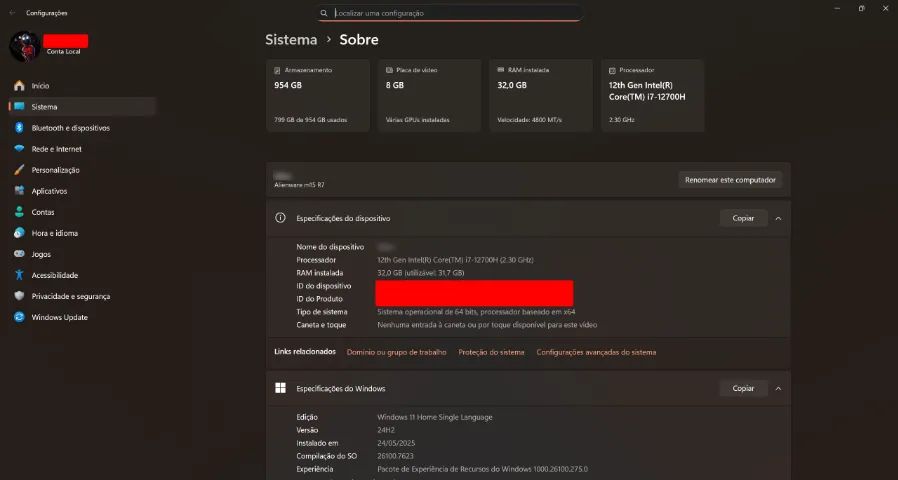Image resolution: width=898 pixels, height=480 pixels.
Task: Select Windows Update menu label
Action: 60,317
